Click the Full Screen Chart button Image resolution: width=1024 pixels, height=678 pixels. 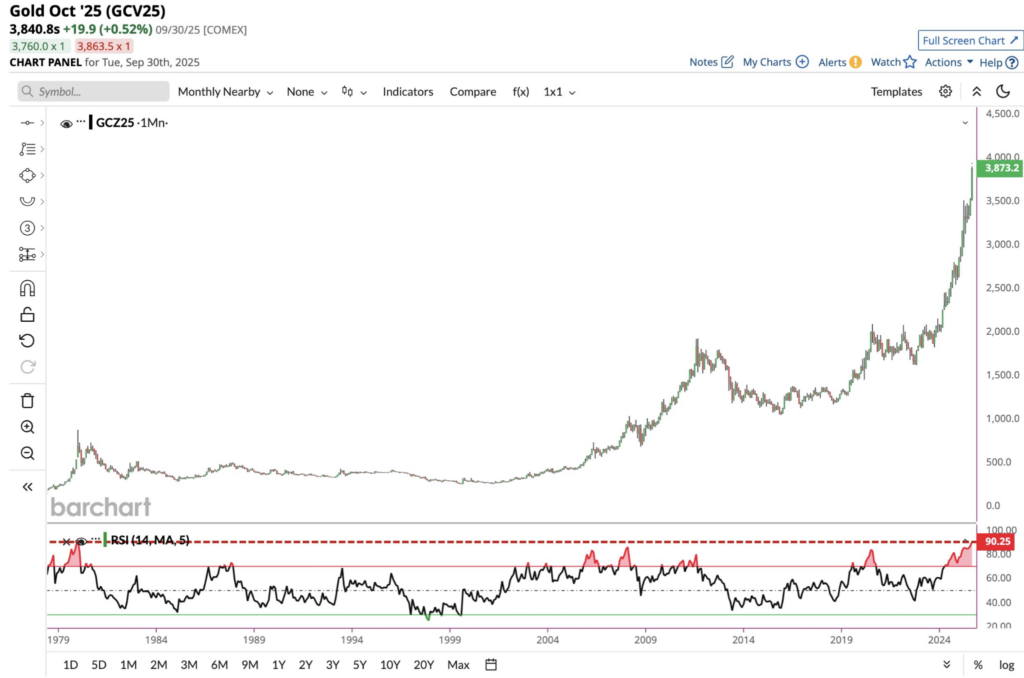[969, 40]
